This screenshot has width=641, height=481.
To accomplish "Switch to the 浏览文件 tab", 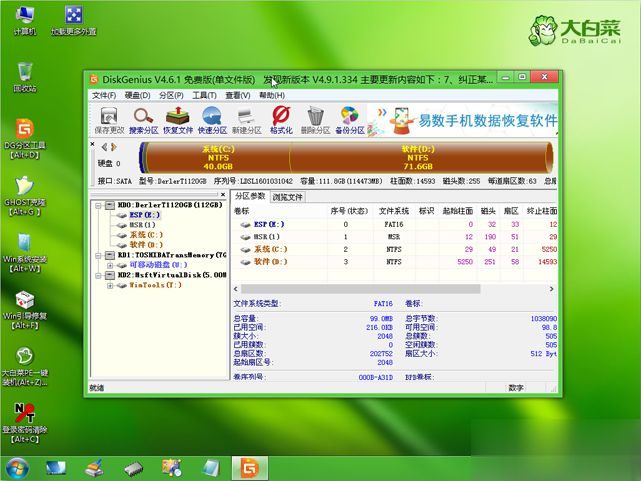I will (x=288, y=197).
